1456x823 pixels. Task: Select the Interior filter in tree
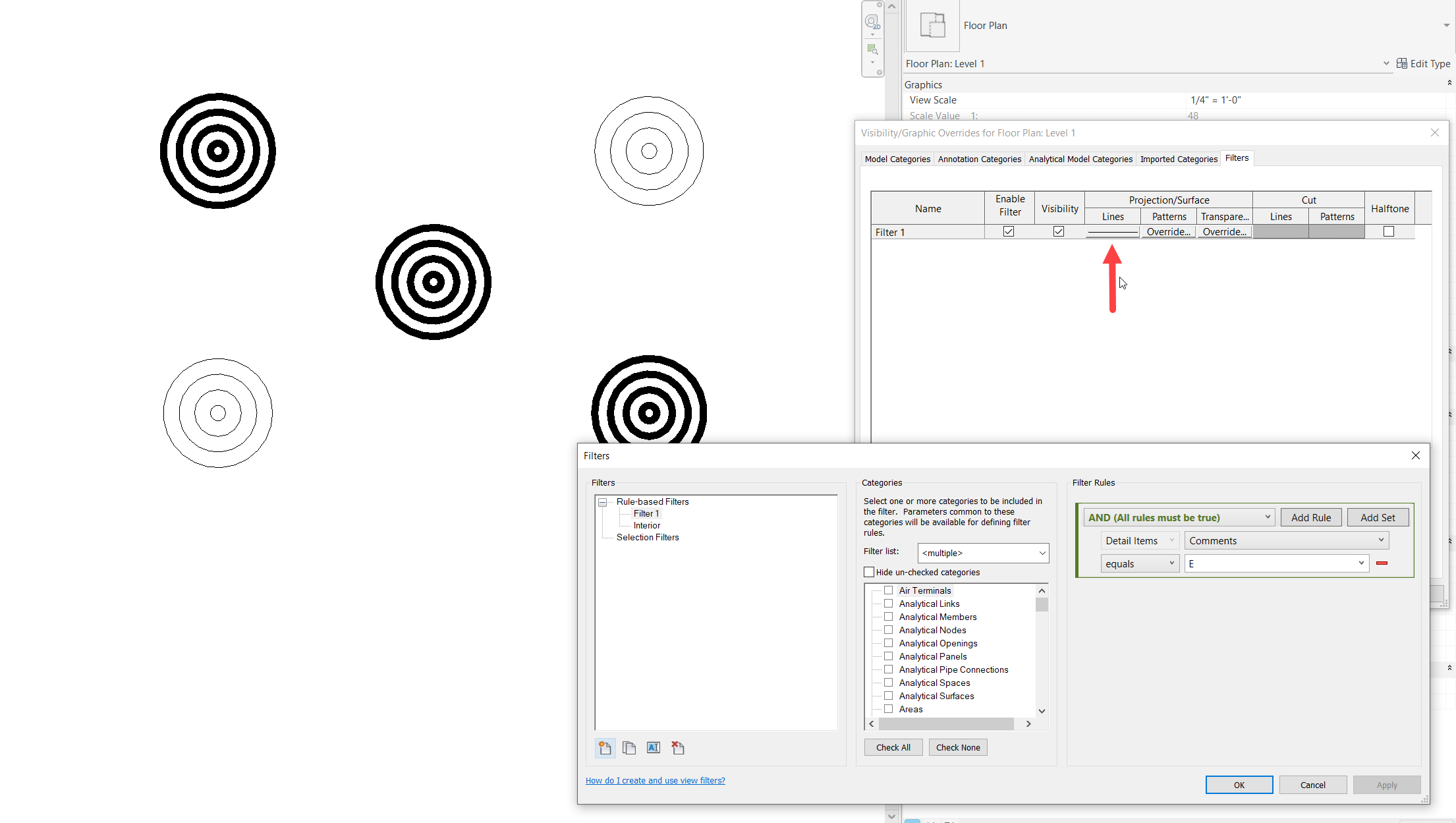646,525
